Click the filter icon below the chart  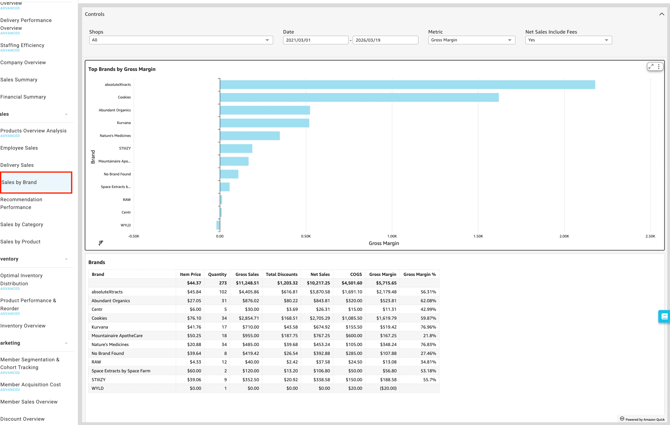(101, 243)
